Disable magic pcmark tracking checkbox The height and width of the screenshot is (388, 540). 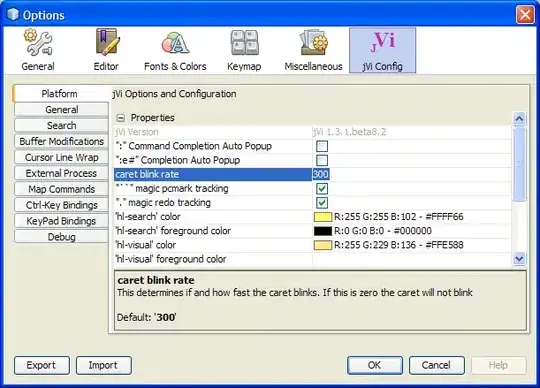click(322, 188)
